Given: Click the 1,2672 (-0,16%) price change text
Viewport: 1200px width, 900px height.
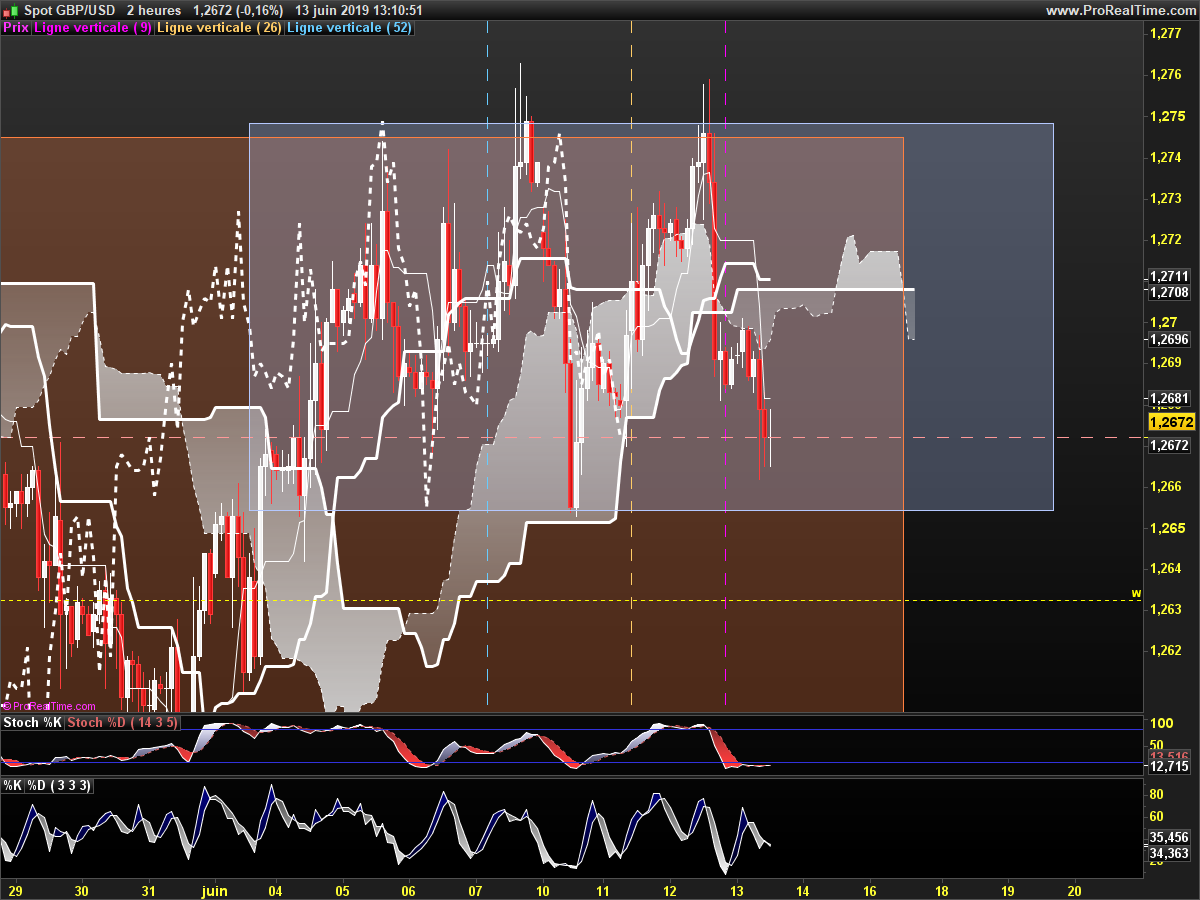Looking at the screenshot, I should [237, 10].
